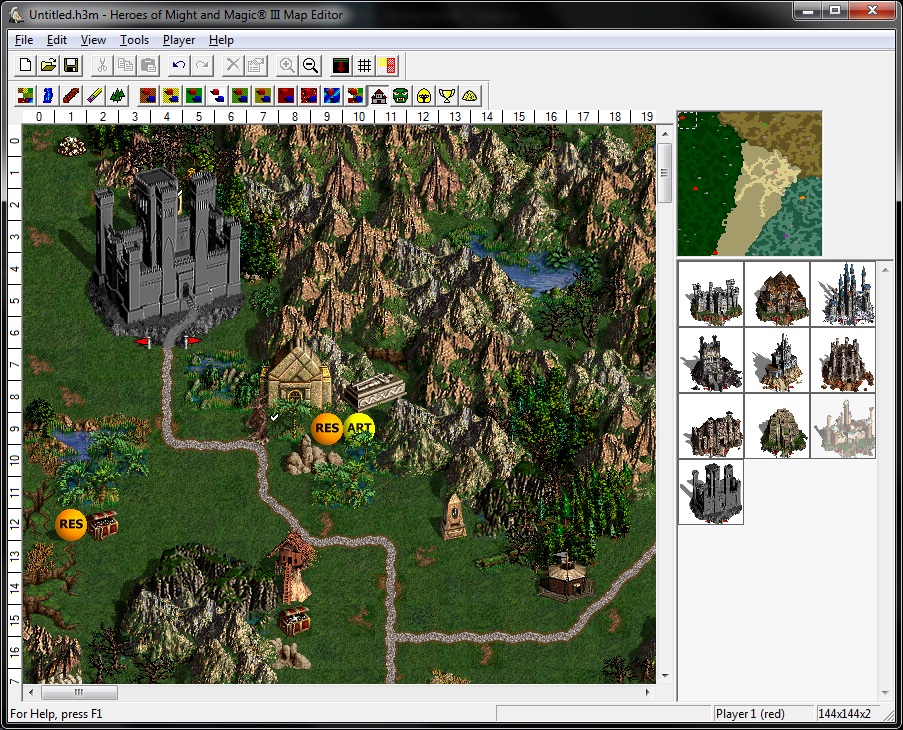Select the Monsters palette green face icon
This screenshot has width=903, height=730.
(x=401, y=96)
